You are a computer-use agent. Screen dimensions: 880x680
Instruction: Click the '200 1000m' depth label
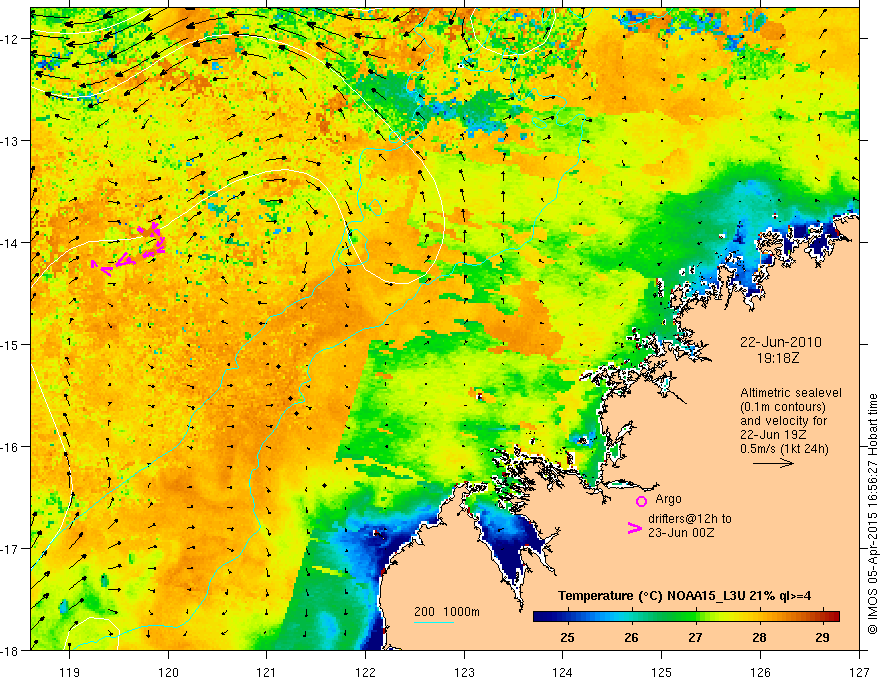point(447,612)
